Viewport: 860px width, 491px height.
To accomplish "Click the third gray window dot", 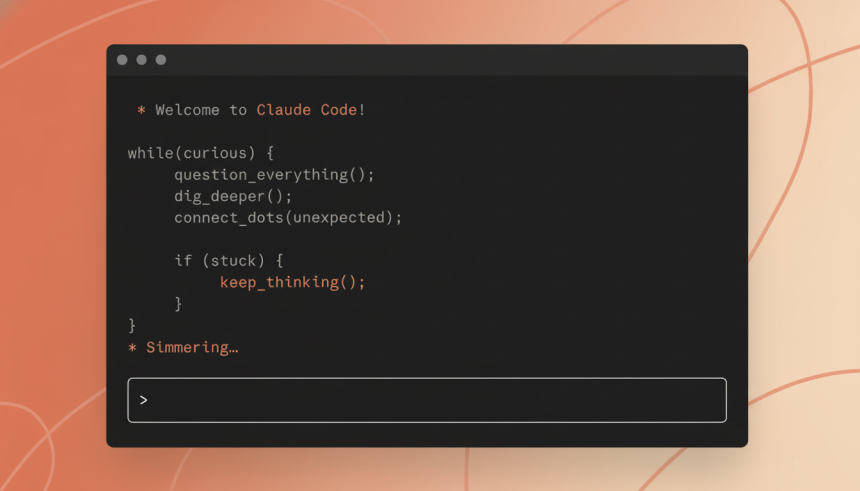I will coord(161,60).
